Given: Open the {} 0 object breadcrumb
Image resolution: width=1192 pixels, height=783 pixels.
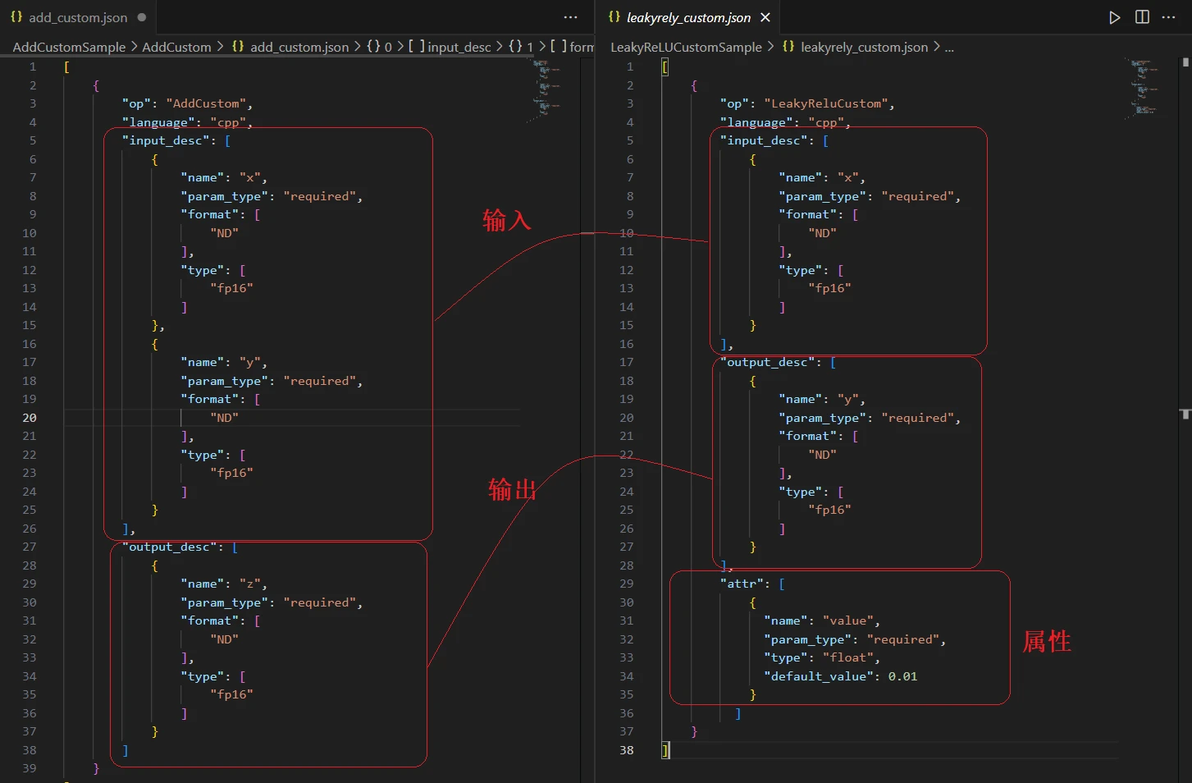Looking at the screenshot, I should coord(379,47).
